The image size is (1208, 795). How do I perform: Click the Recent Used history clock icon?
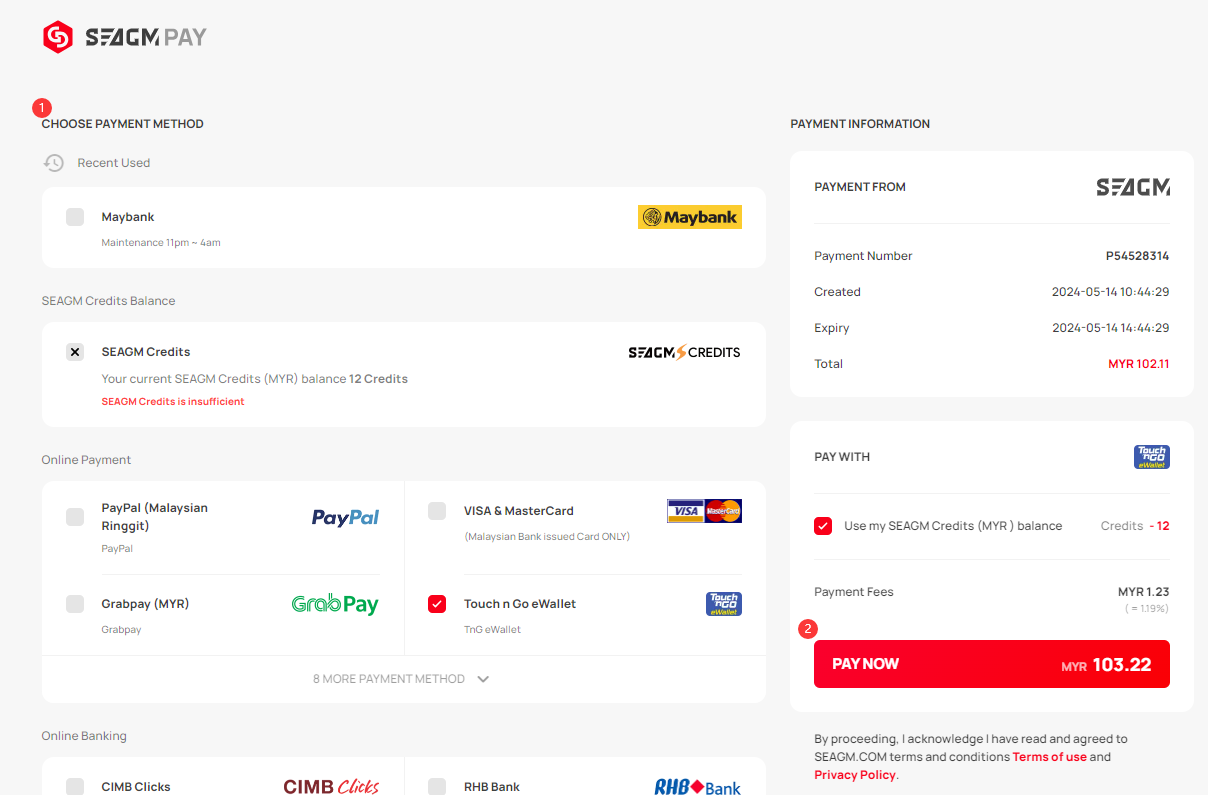pos(54,163)
